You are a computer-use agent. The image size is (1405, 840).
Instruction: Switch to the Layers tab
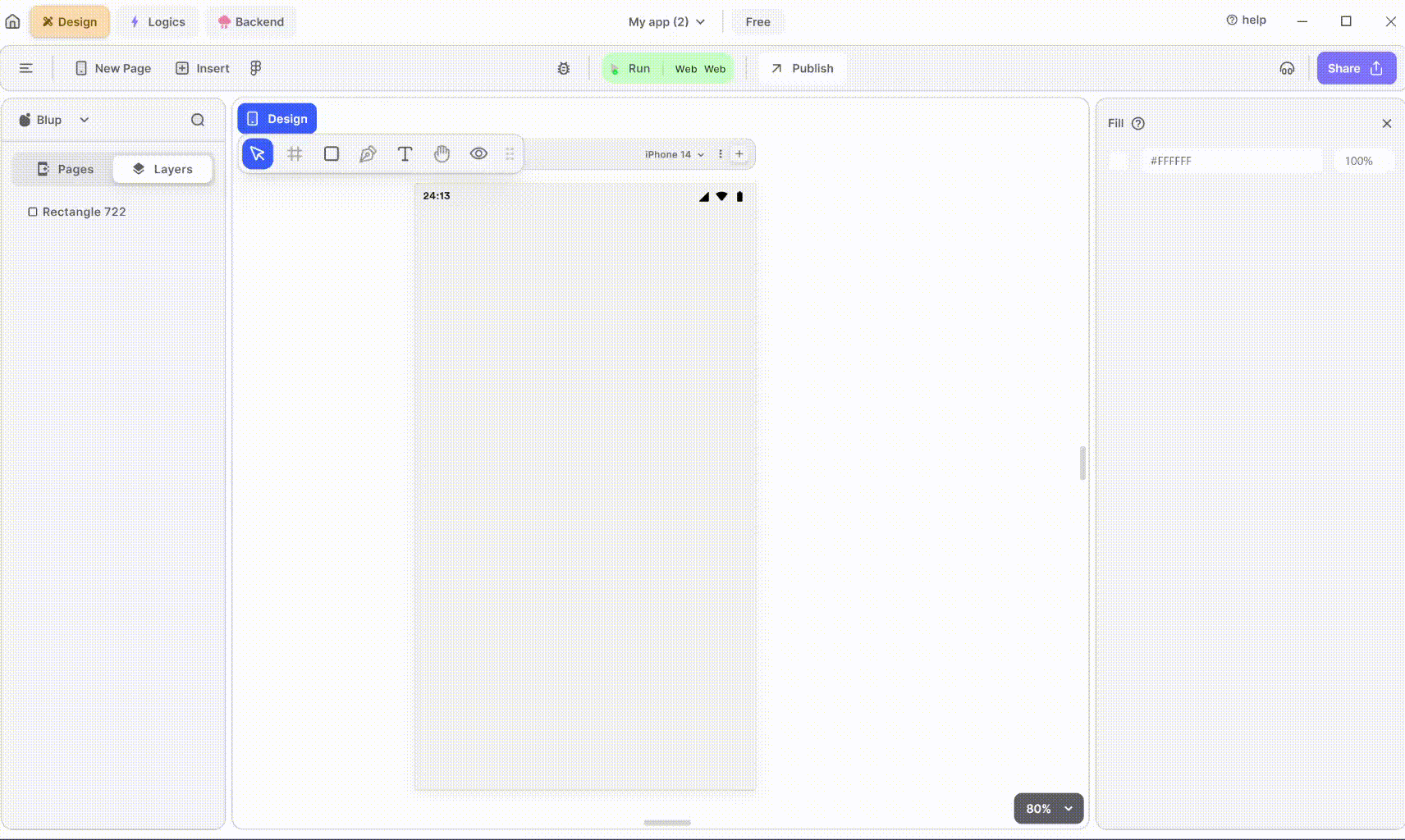point(162,168)
